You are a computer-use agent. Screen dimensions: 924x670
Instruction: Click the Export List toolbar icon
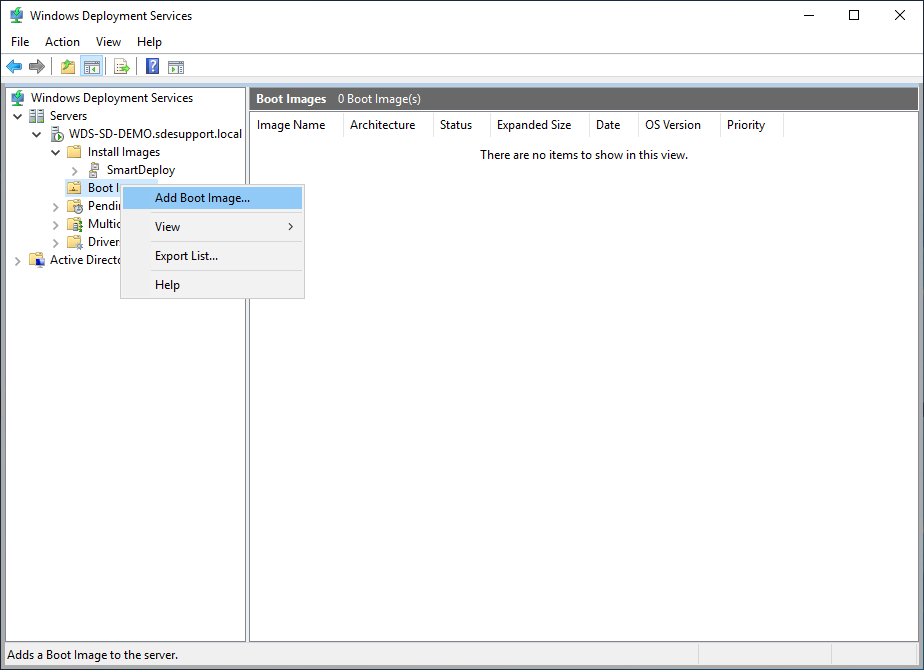[x=121, y=67]
